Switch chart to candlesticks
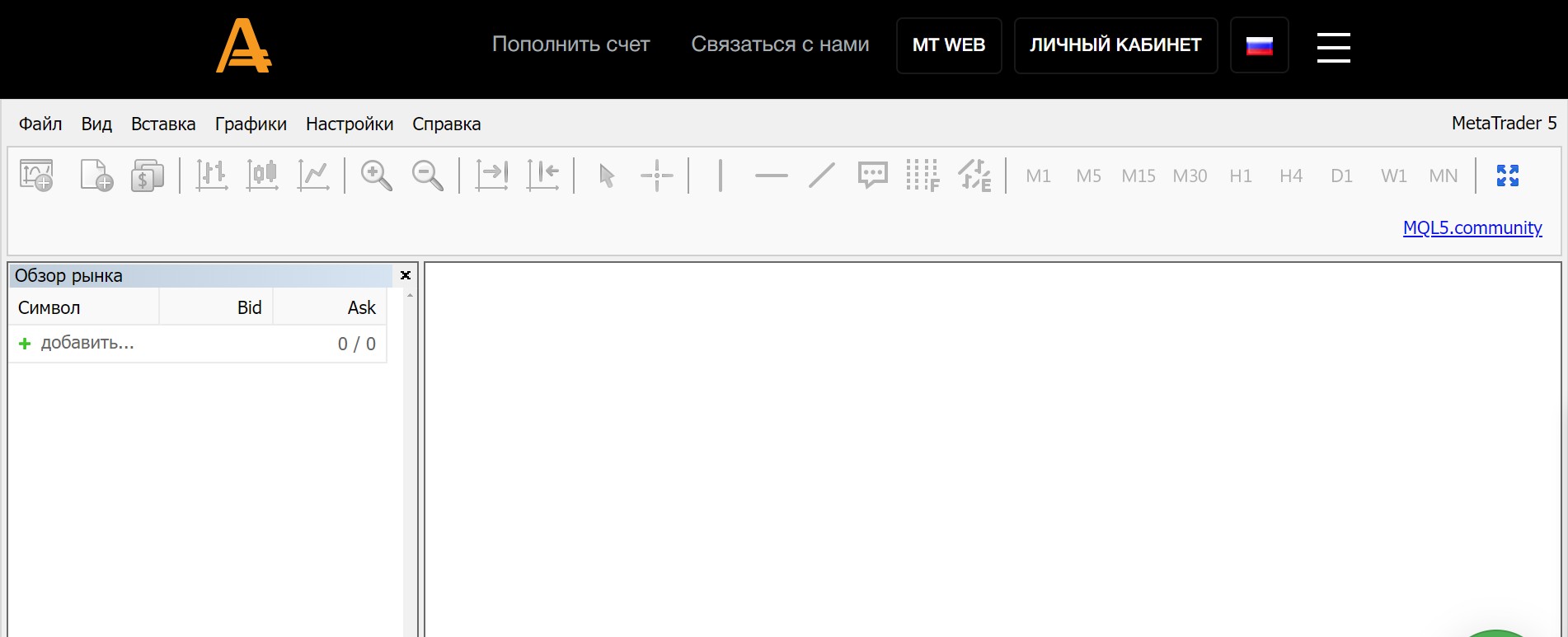 tap(262, 175)
